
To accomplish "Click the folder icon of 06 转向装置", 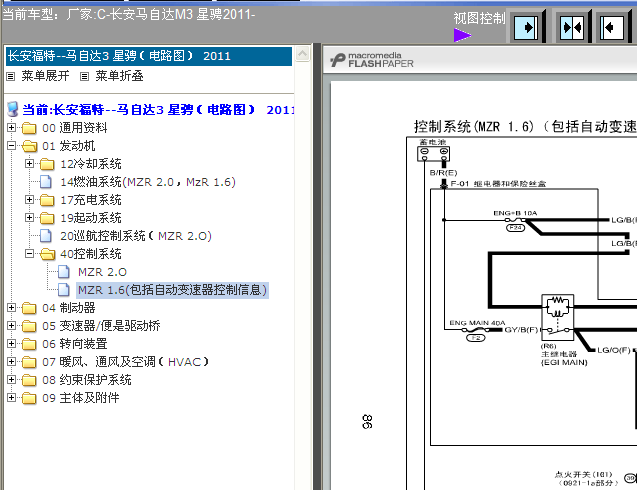I will click(29, 344).
